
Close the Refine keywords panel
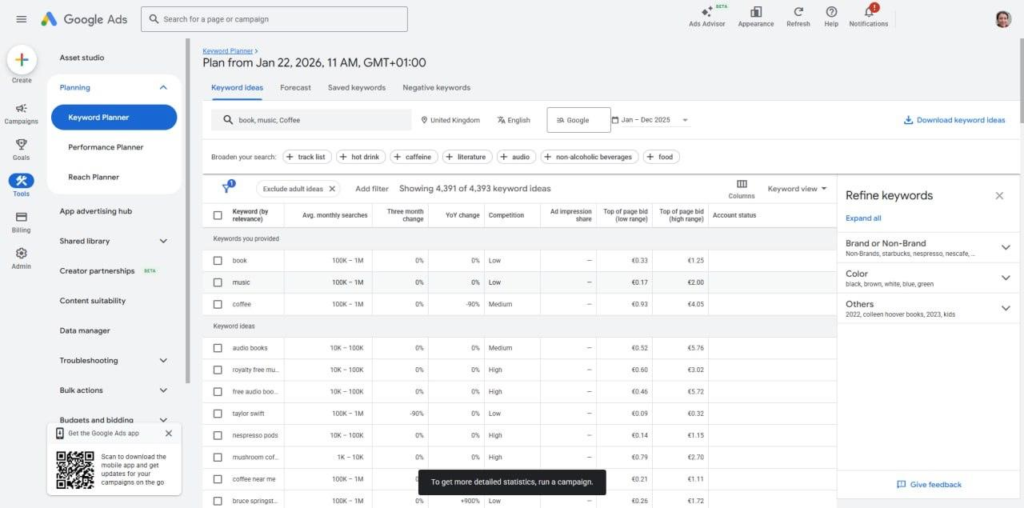click(x=999, y=196)
